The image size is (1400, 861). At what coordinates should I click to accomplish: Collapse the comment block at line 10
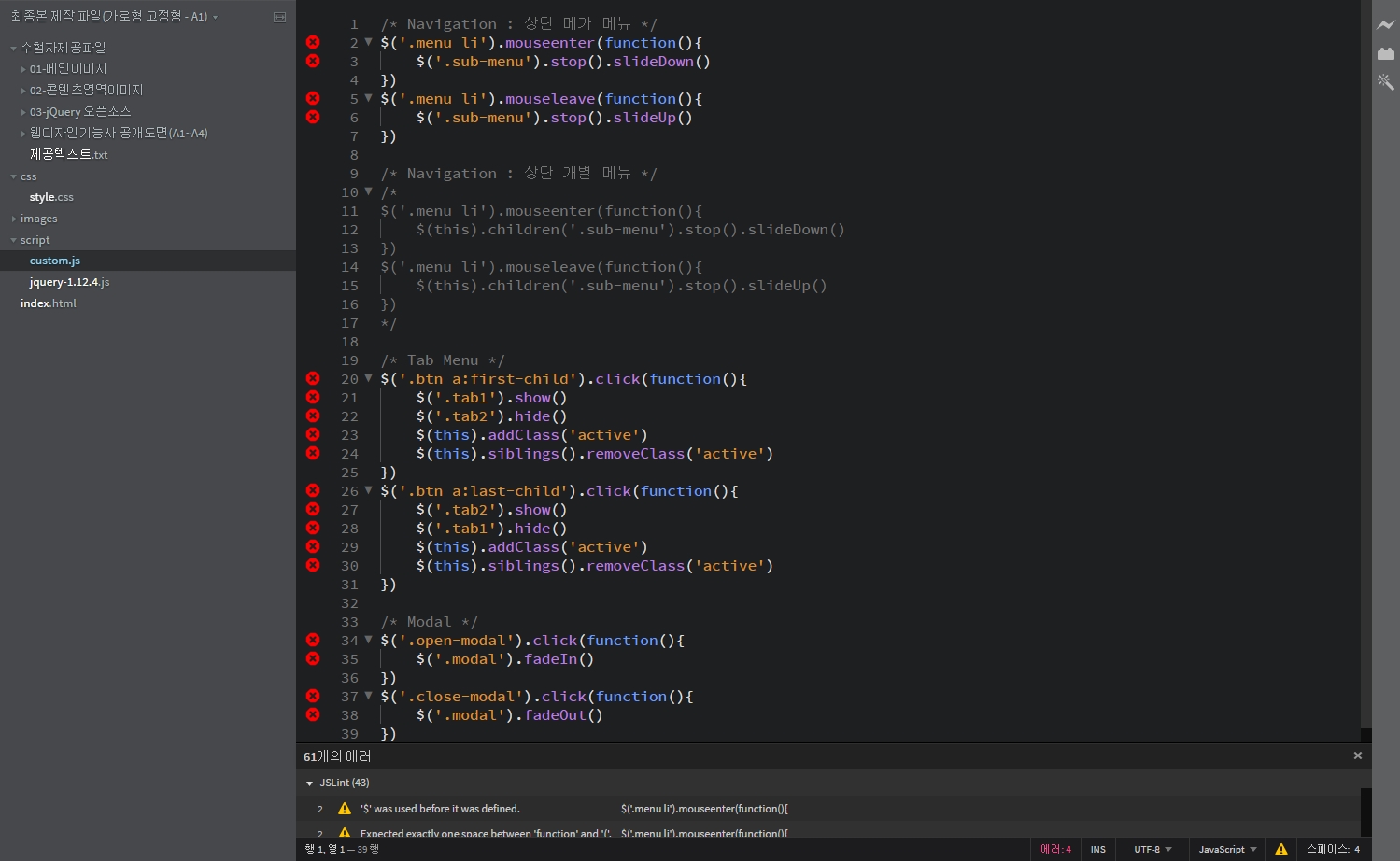click(x=369, y=191)
